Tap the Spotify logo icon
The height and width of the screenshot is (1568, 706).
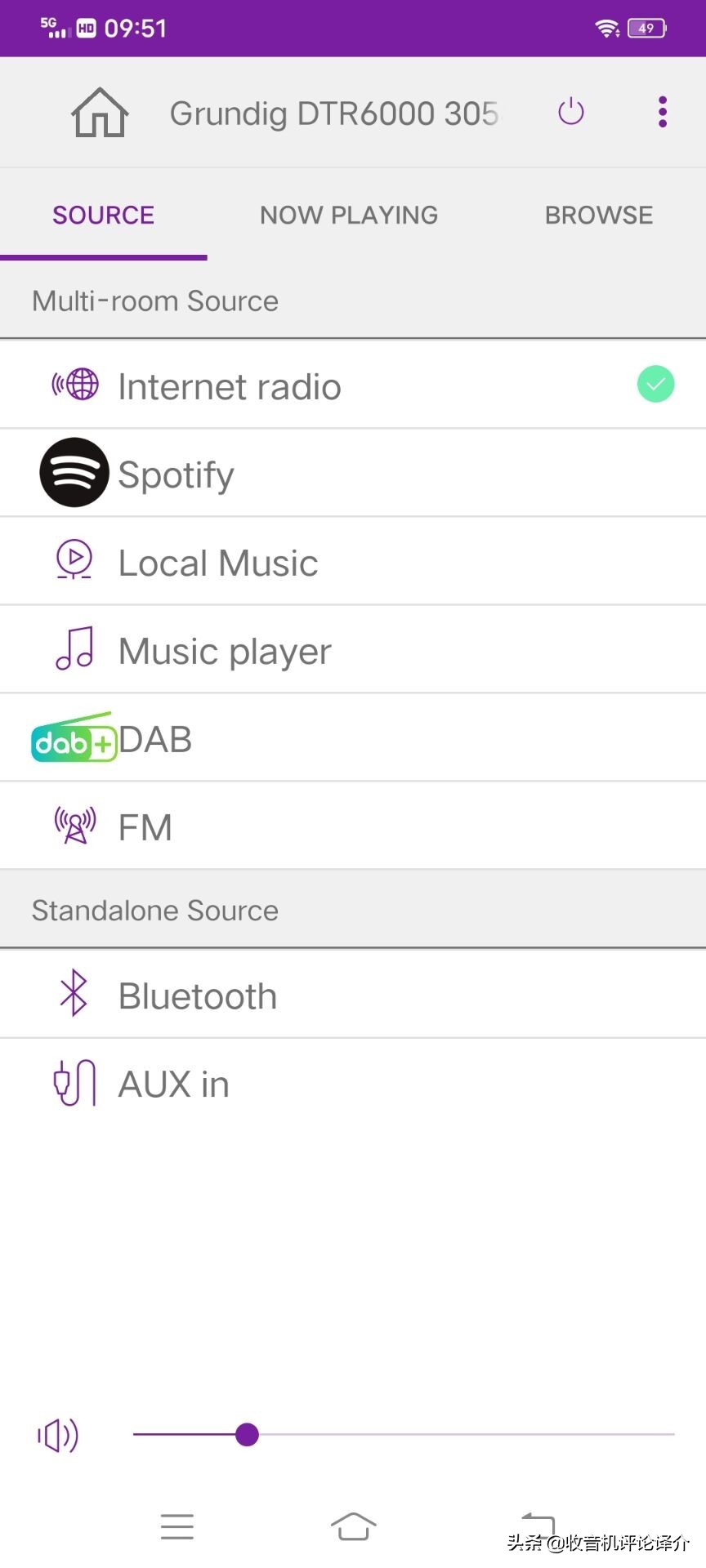point(74,473)
